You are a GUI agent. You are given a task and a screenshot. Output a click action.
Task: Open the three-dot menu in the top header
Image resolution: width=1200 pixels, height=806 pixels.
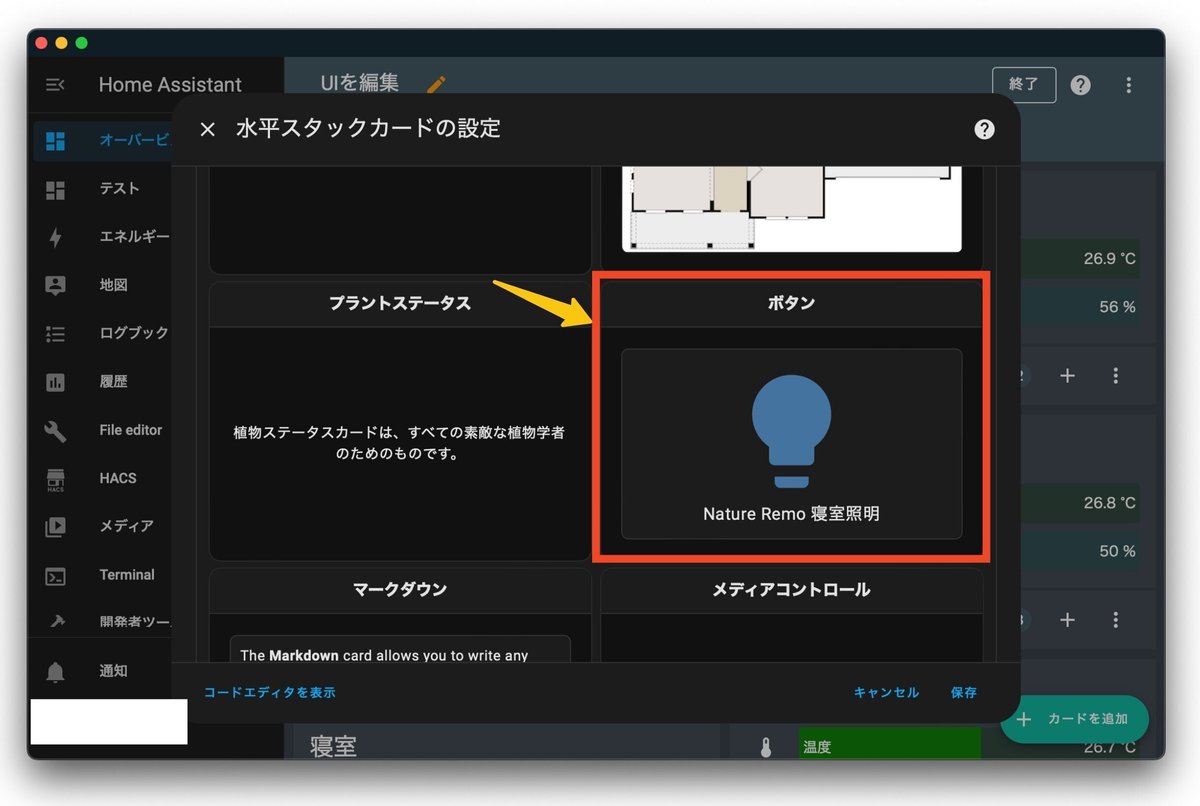pyautogui.click(x=1128, y=85)
